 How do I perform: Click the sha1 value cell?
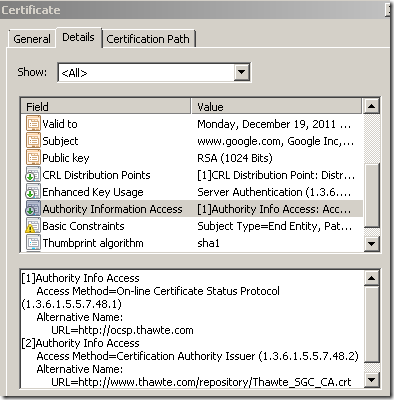[x=208, y=243]
